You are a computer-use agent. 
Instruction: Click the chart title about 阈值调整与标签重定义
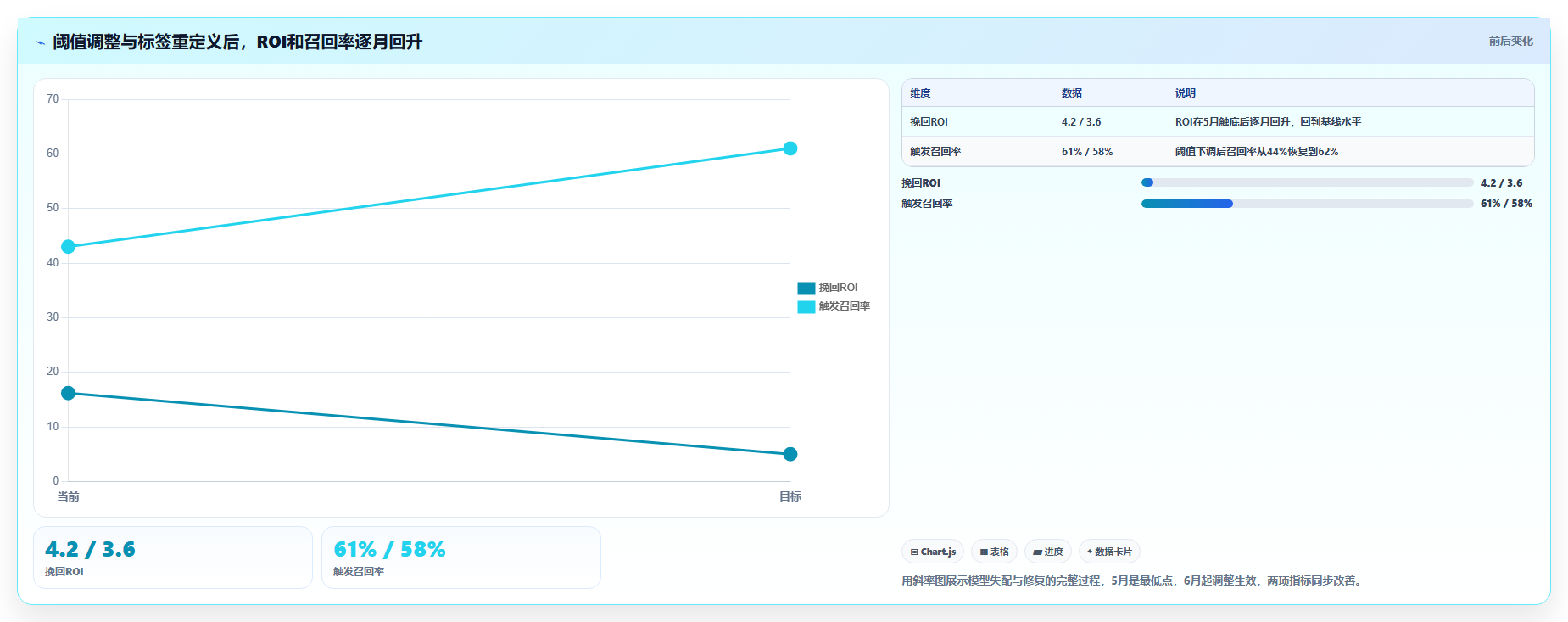click(x=237, y=42)
